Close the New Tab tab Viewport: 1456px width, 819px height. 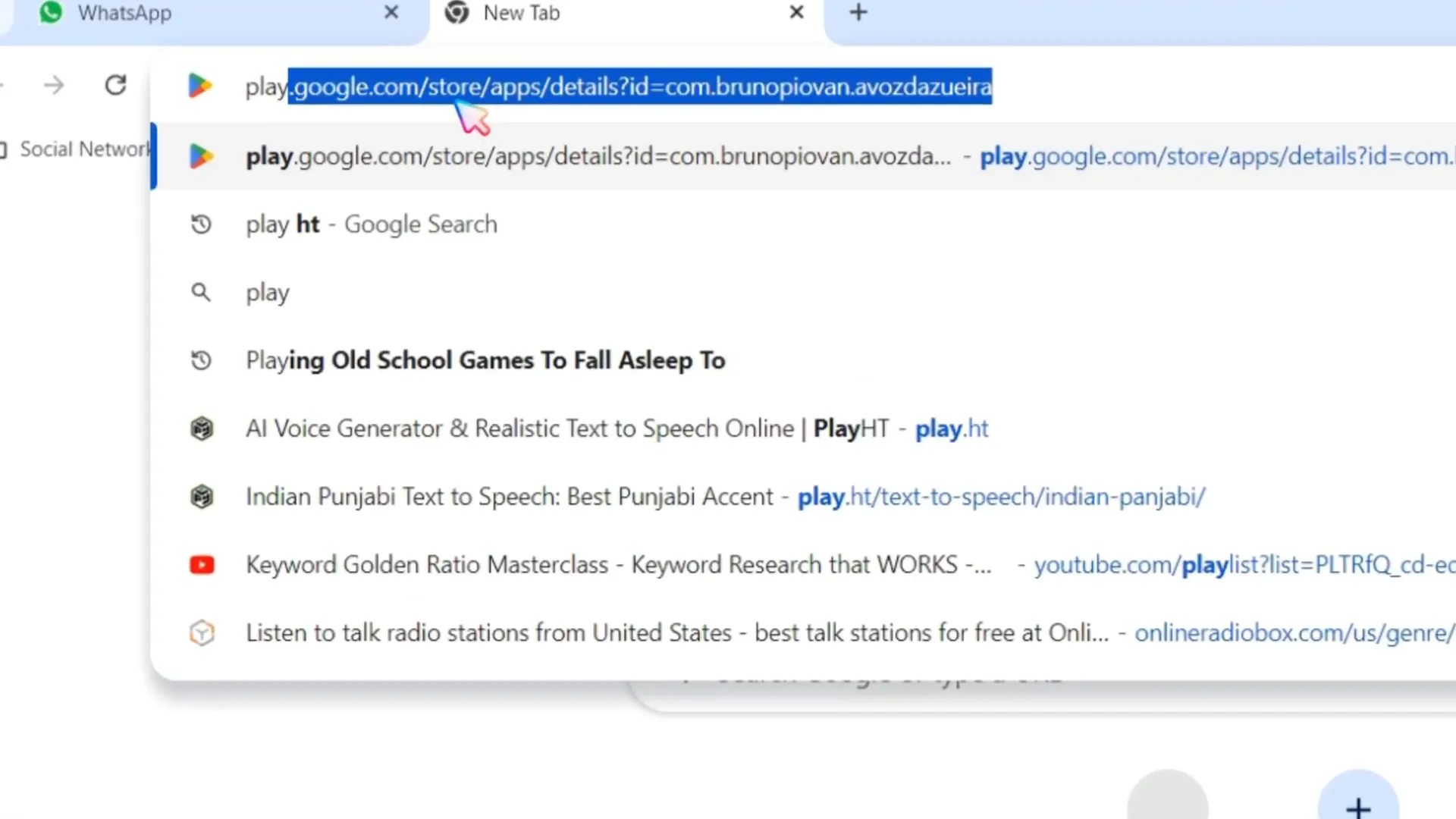coord(796,13)
